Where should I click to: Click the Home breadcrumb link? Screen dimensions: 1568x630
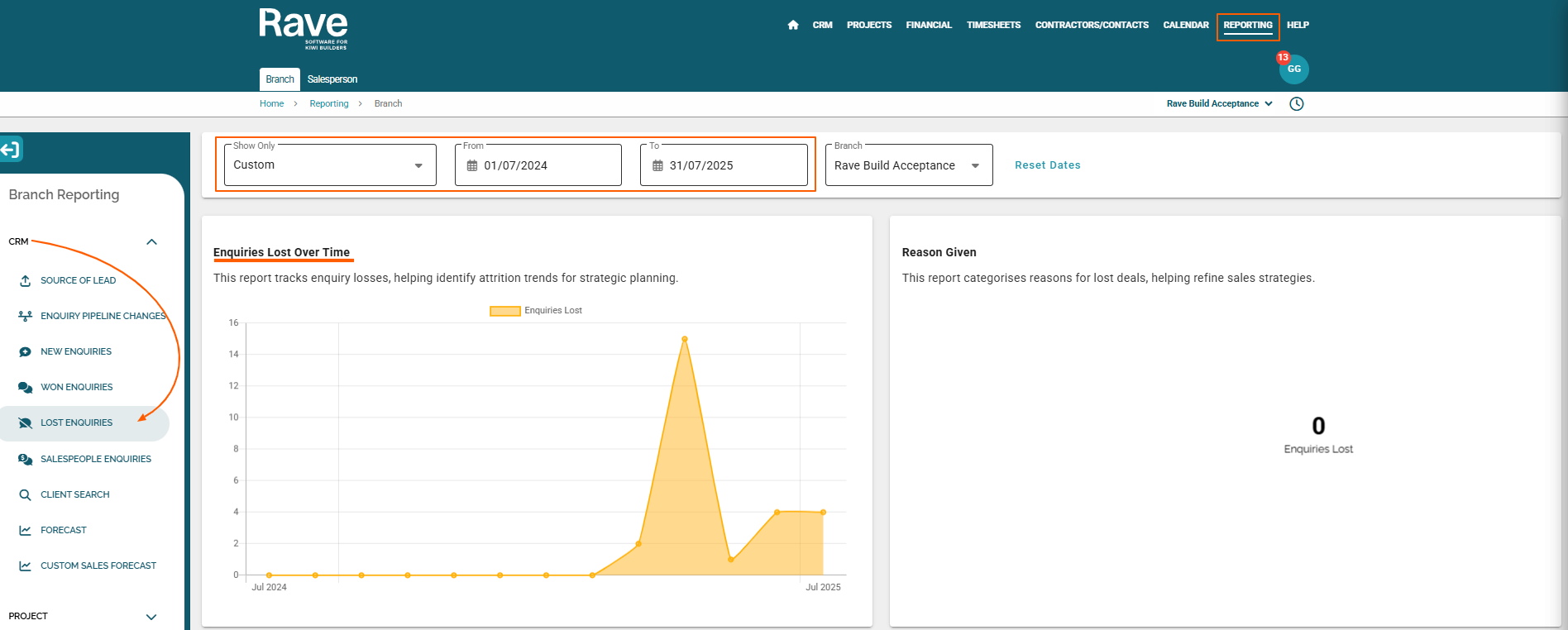(x=271, y=104)
